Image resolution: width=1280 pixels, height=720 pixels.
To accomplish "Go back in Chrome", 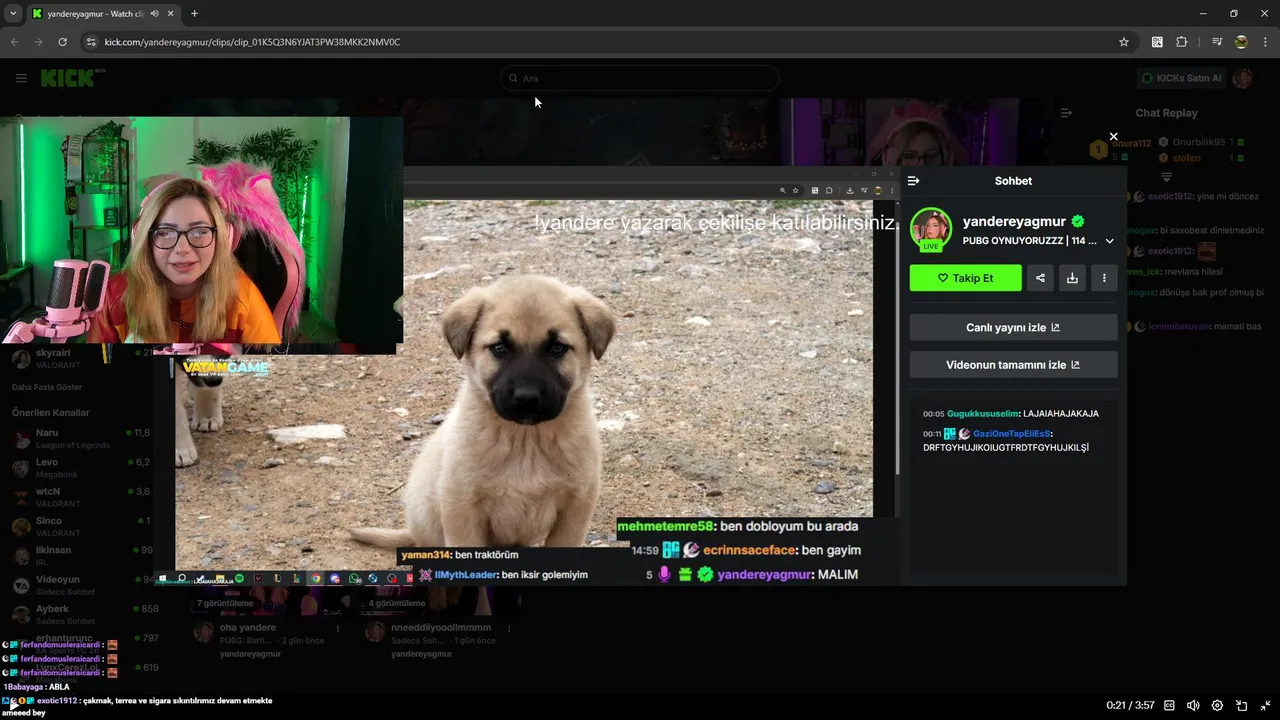I will (14, 42).
